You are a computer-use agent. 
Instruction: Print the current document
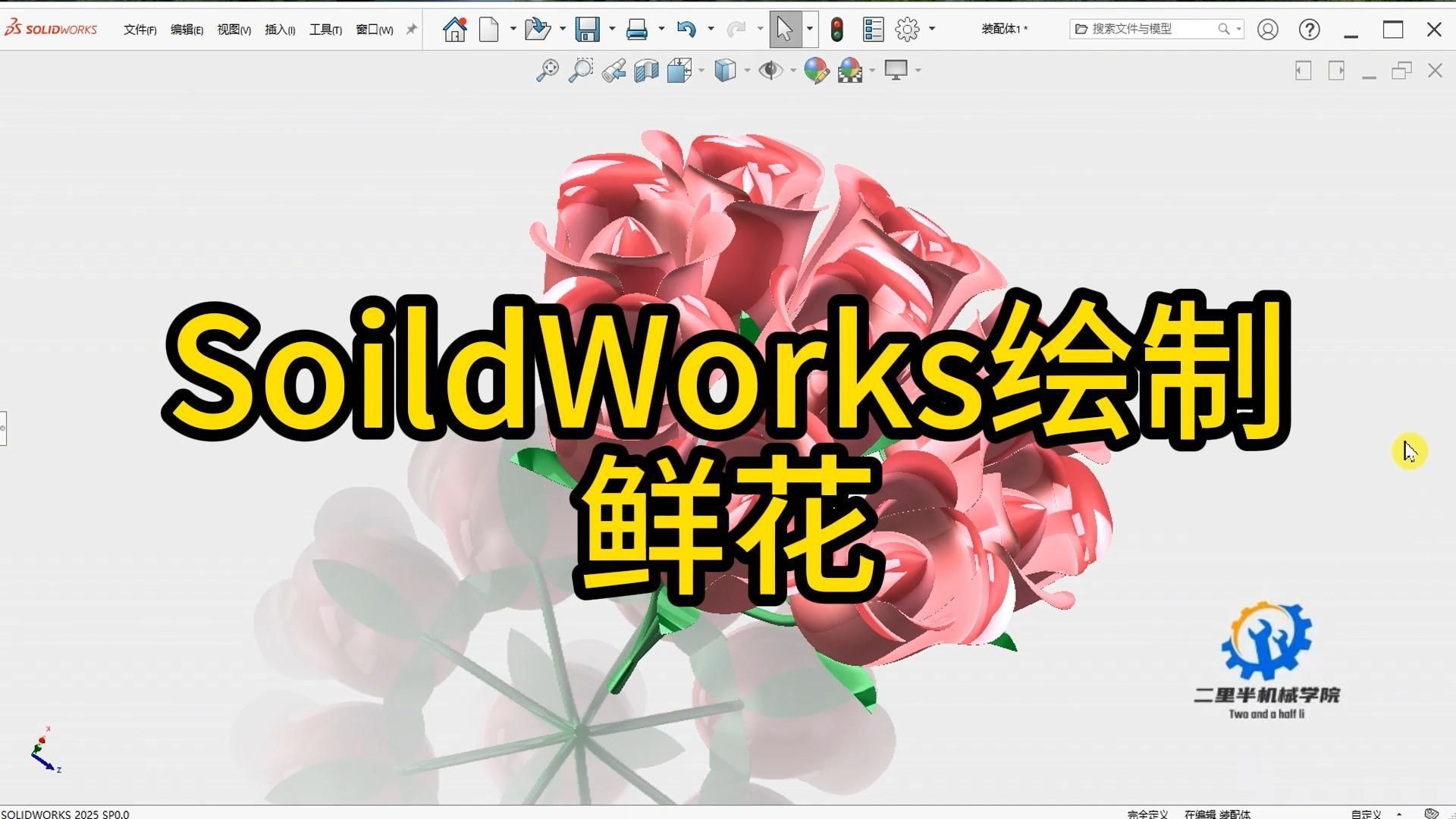(637, 30)
